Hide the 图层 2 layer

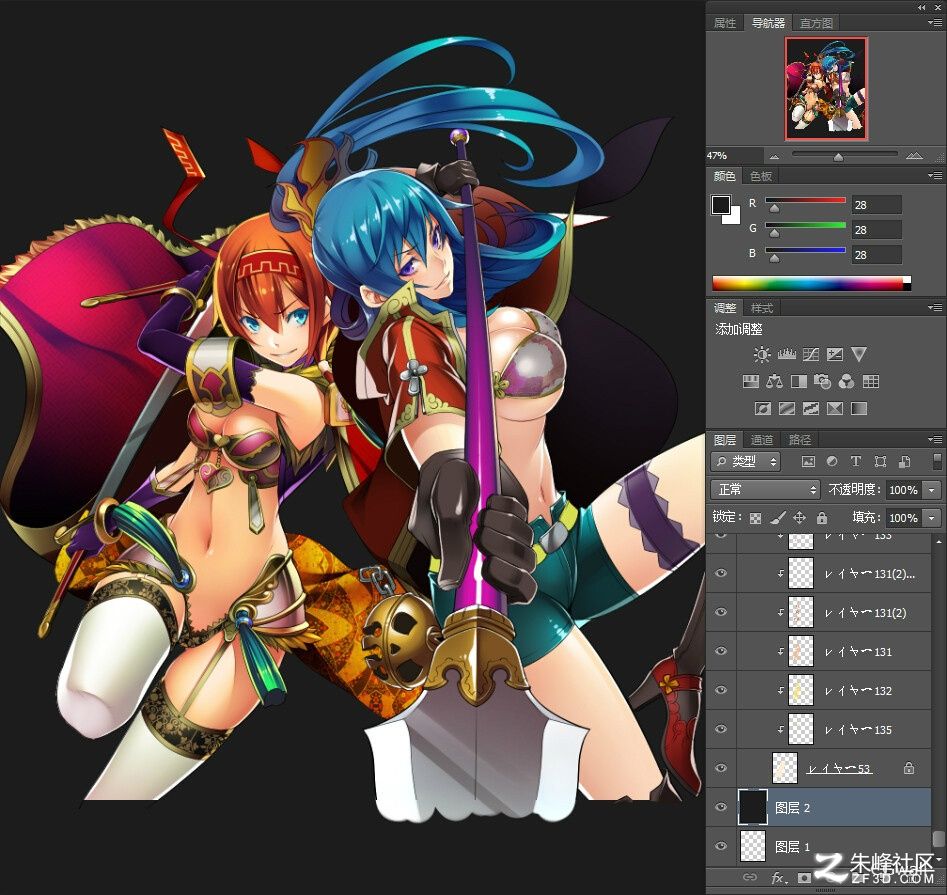721,807
